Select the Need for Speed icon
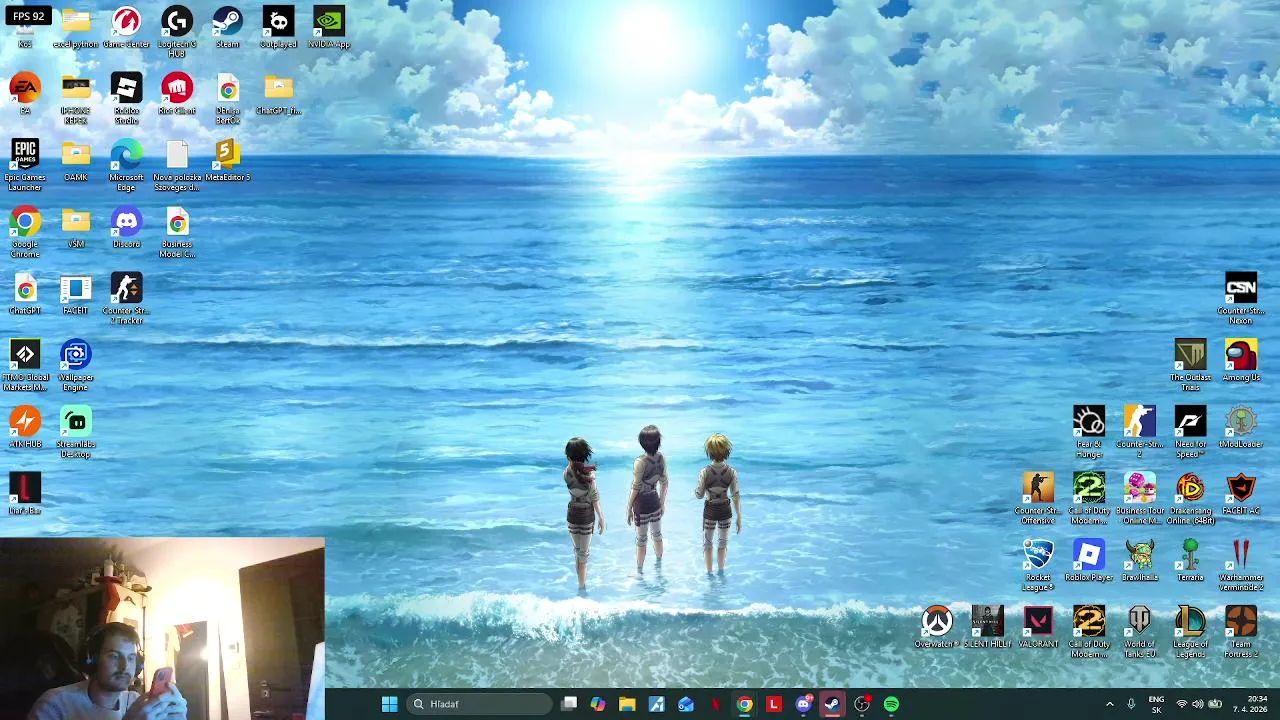The width and height of the screenshot is (1280, 720). pos(1190,432)
